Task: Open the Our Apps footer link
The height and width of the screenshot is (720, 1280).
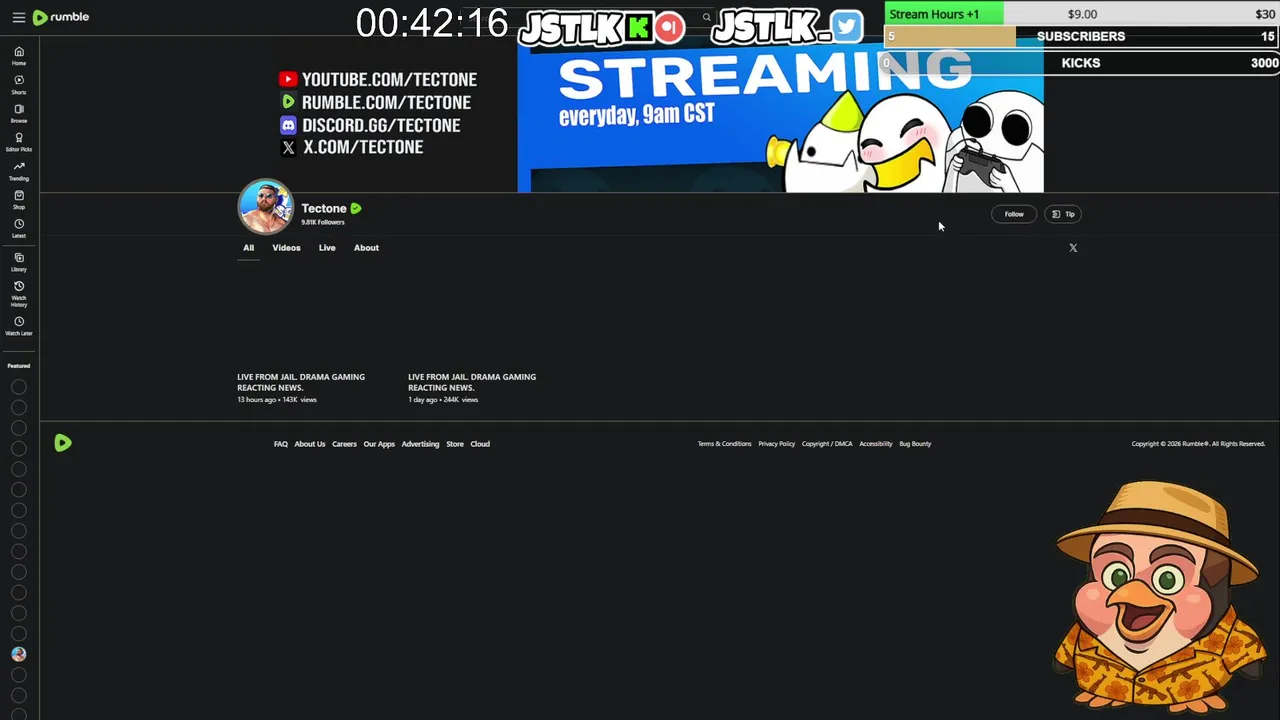Action: 379,444
